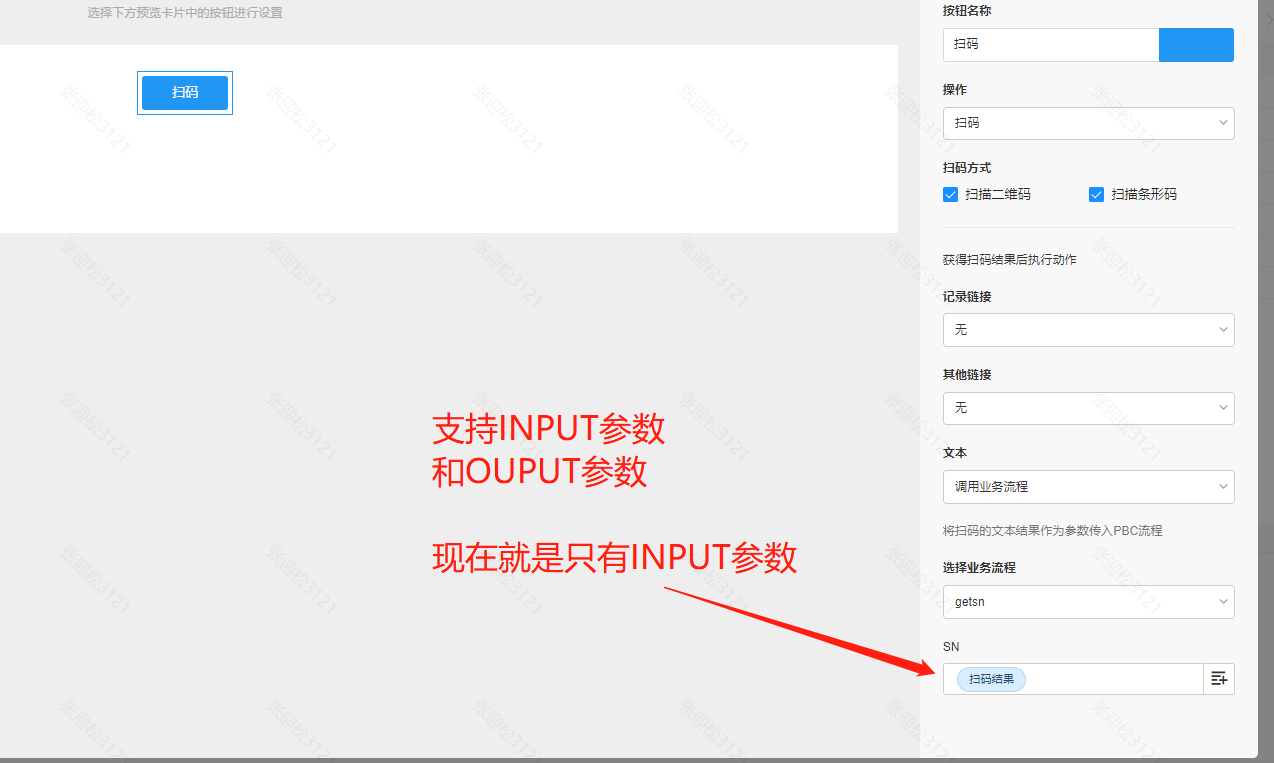
Task: Click empty area of the SN parameter field
Action: click(1110, 679)
